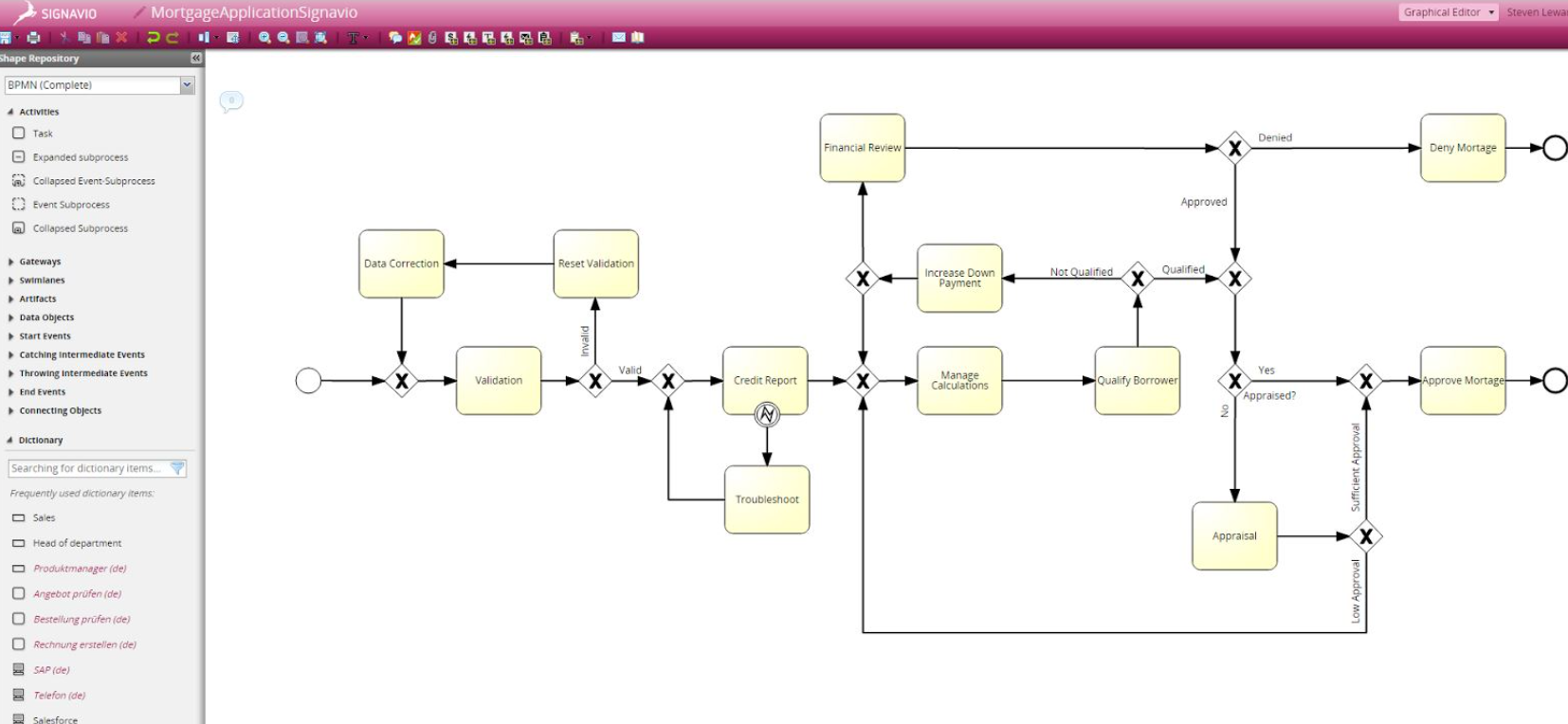Open the book icon in the toolbar
This screenshot has width=1568, height=724.
coord(638,38)
